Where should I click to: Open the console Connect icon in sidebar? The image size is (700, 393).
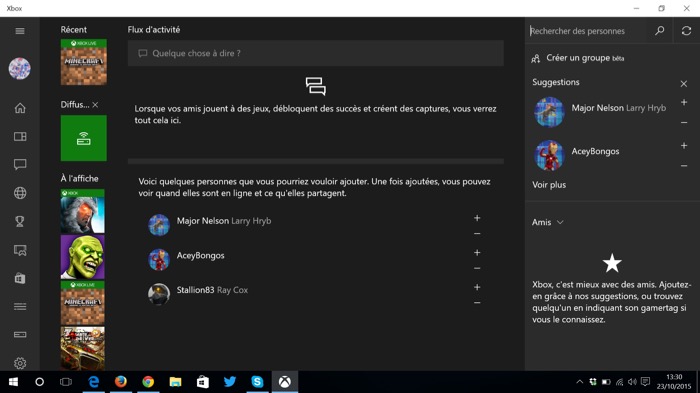[20, 334]
